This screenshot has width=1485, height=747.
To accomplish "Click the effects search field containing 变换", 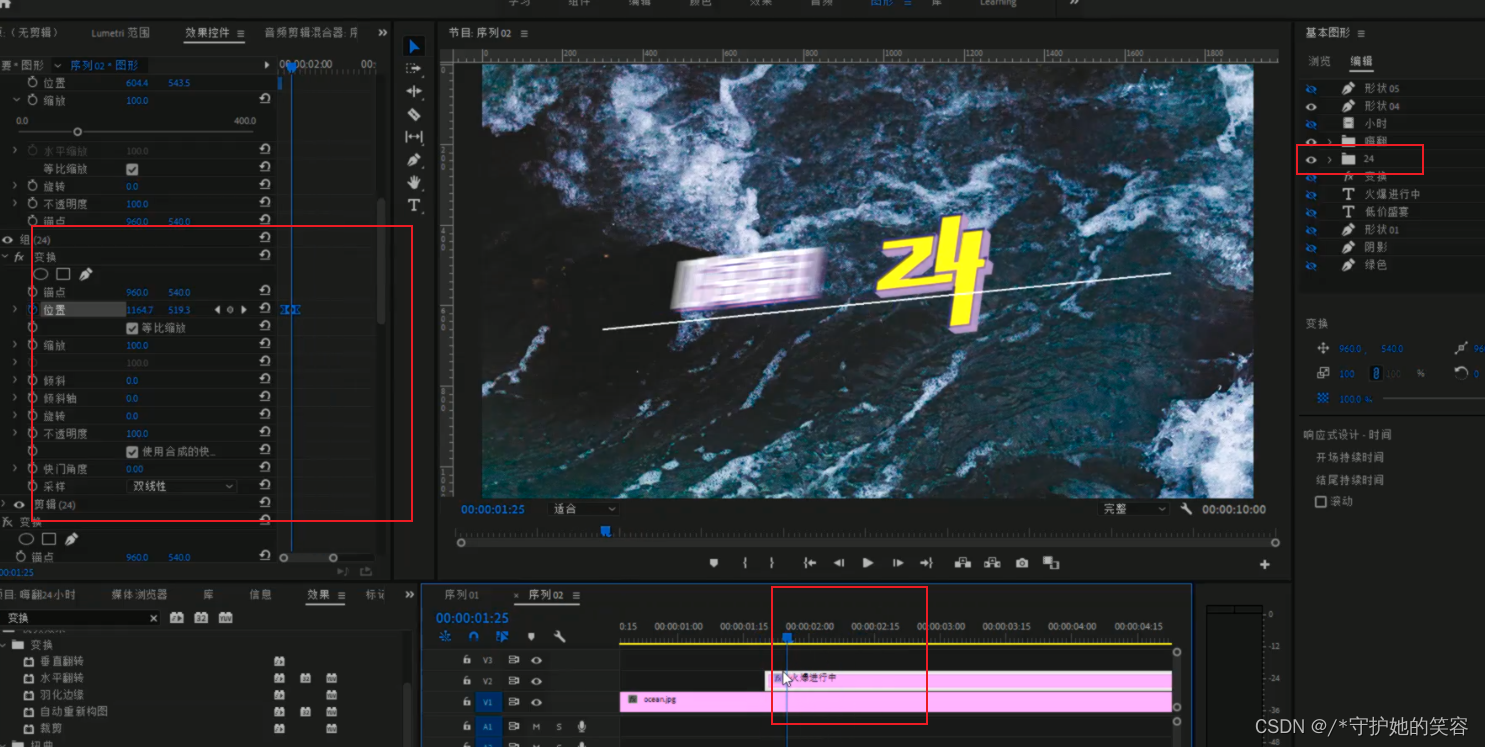I will coord(80,618).
